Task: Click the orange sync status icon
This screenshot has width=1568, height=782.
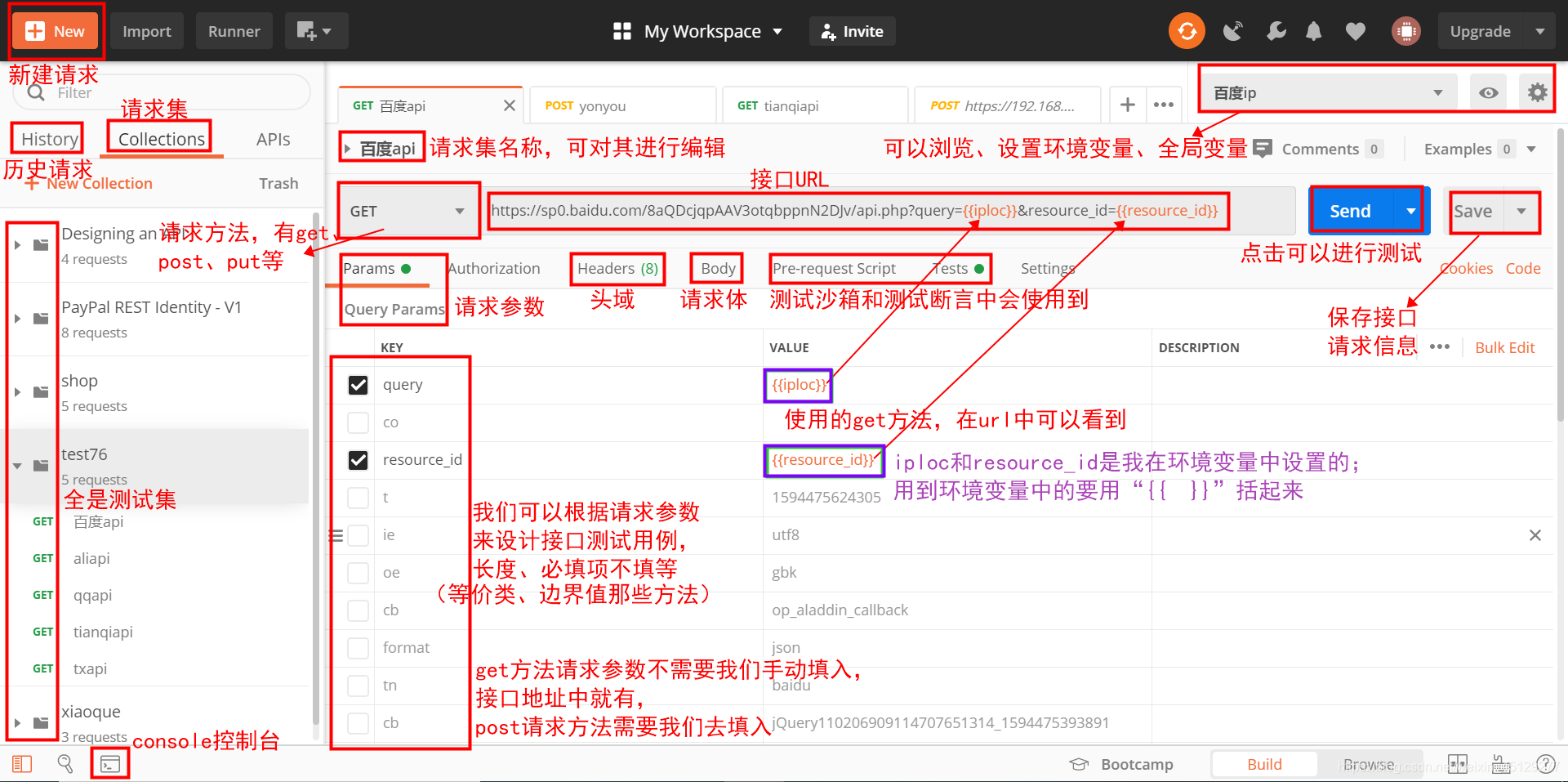Action: click(x=1187, y=31)
